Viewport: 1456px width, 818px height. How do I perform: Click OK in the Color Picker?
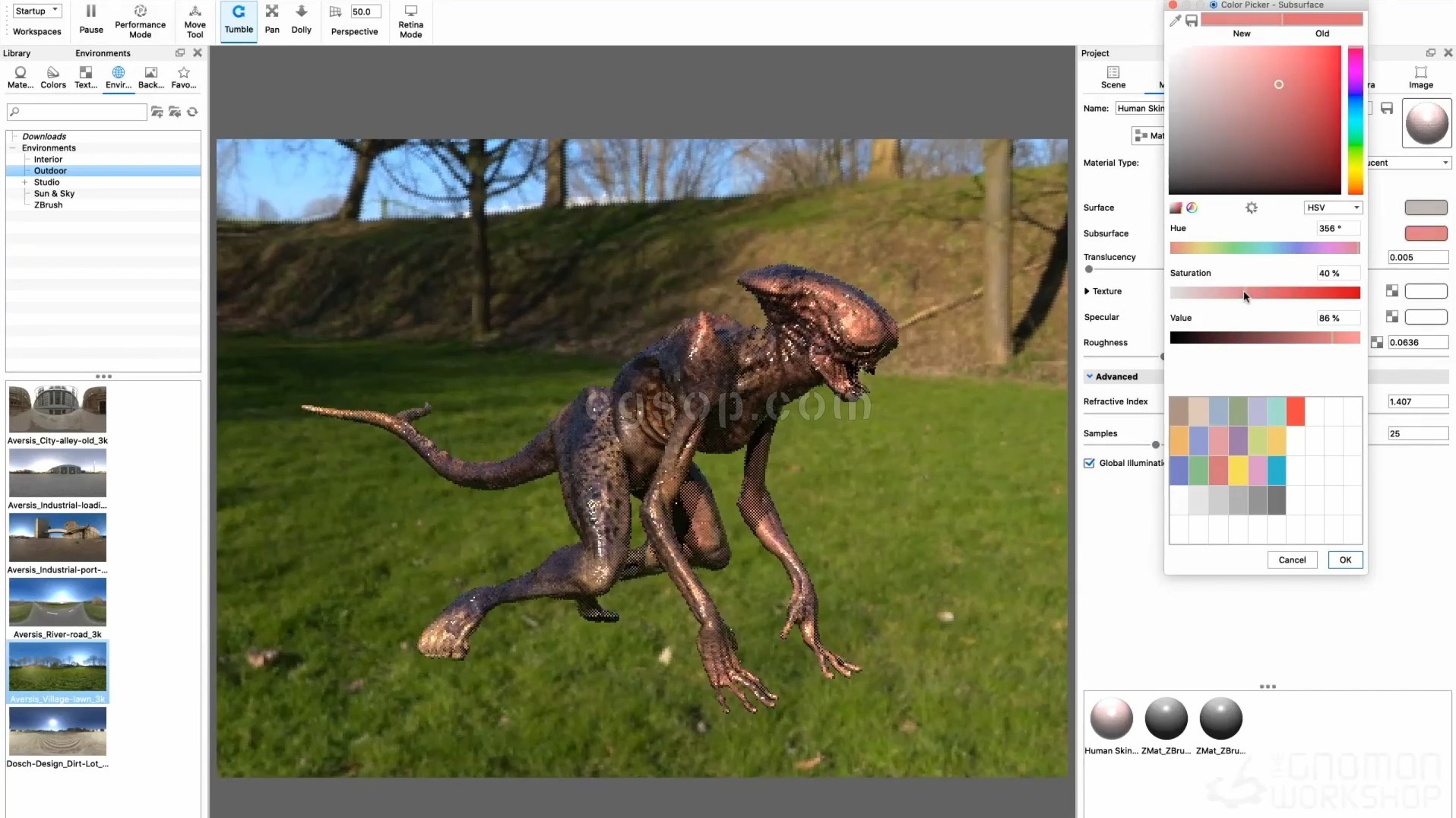[x=1345, y=560]
